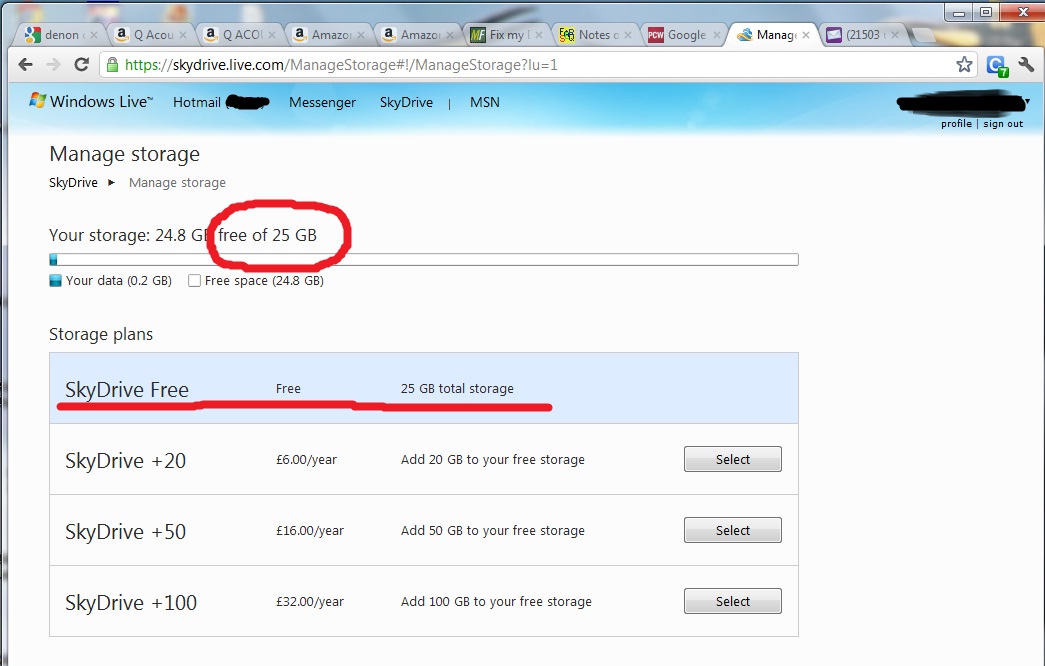Click the browser back arrow
Screen dimensions: 1045x666
pos(25,65)
